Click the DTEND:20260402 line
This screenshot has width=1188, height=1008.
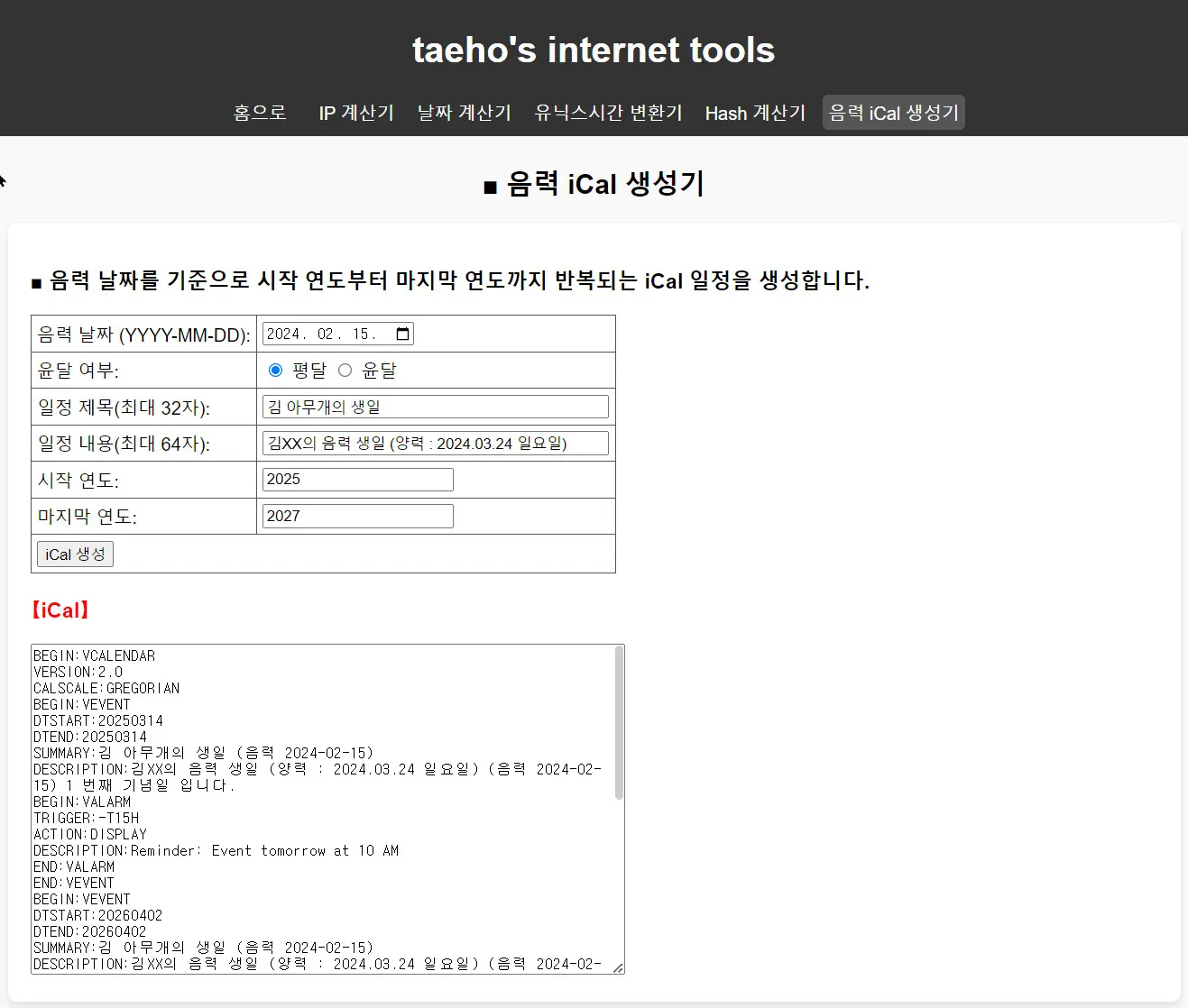[90, 931]
